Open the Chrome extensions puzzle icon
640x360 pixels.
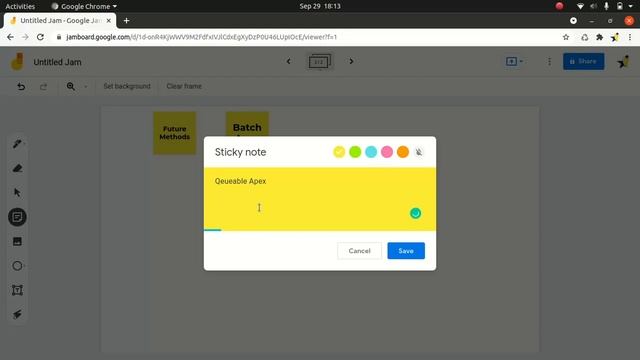[x=599, y=37]
